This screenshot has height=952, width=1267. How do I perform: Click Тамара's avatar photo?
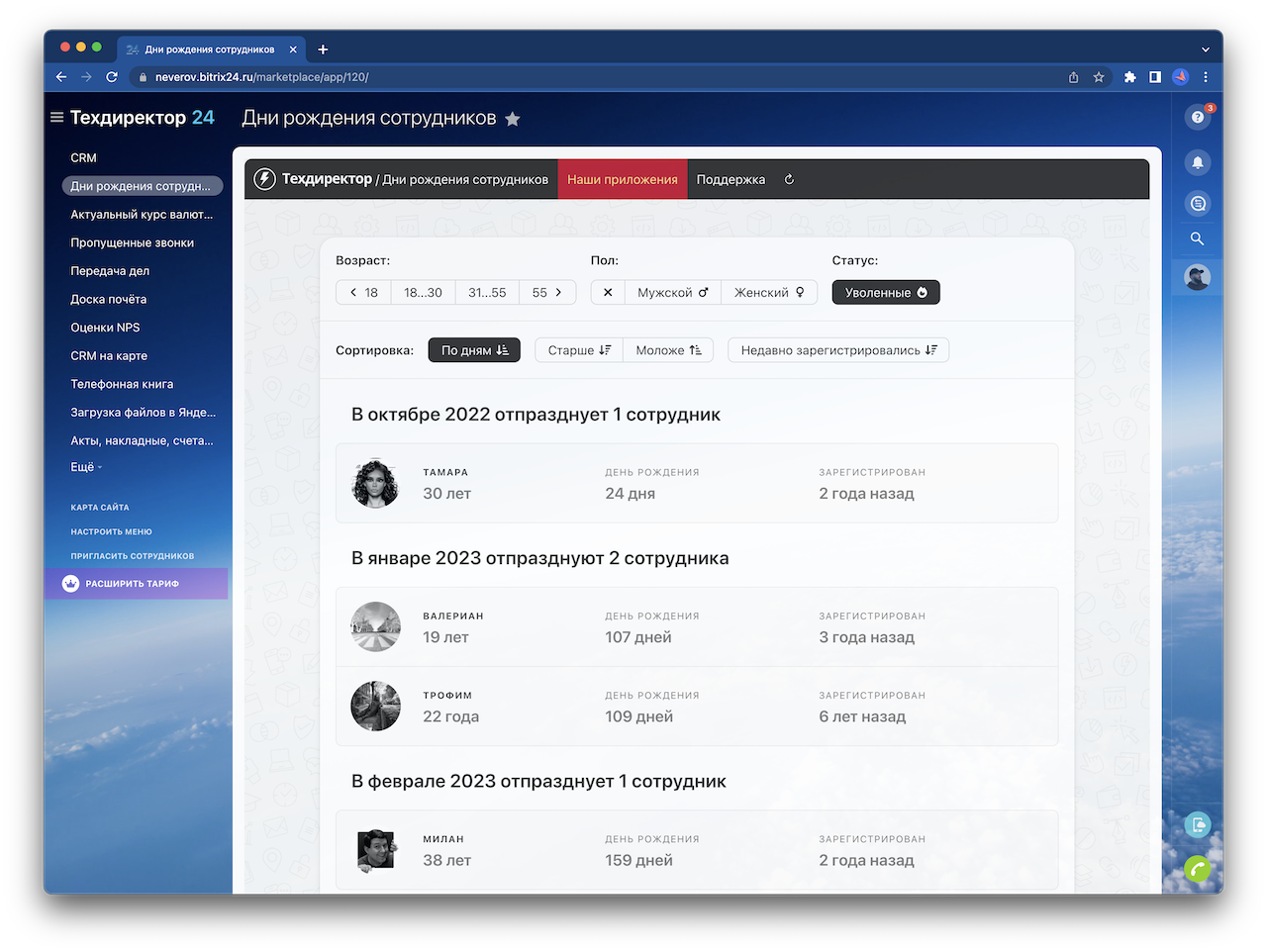pos(375,484)
